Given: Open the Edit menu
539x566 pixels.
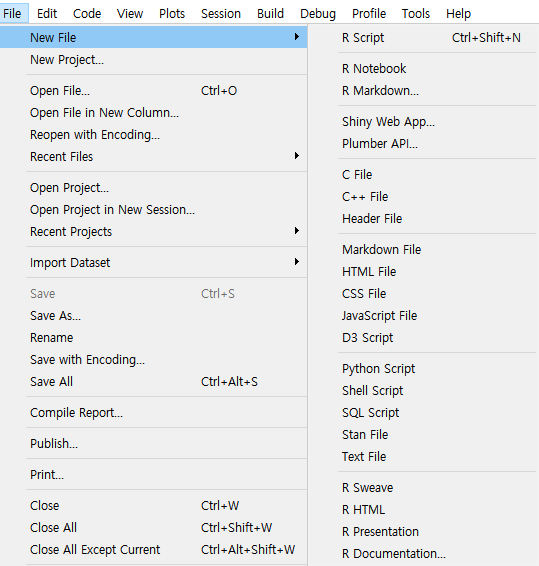Looking at the screenshot, I should point(47,14).
